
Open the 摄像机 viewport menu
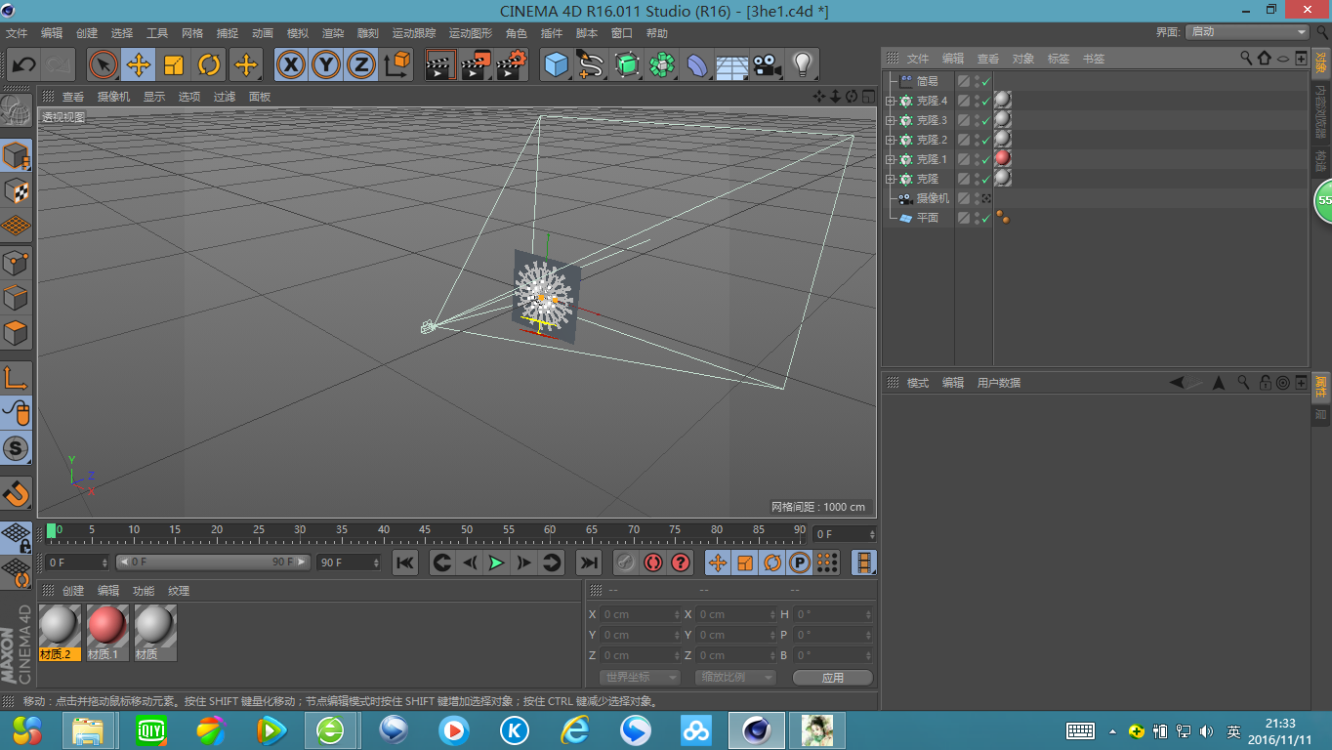coord(113,97)
